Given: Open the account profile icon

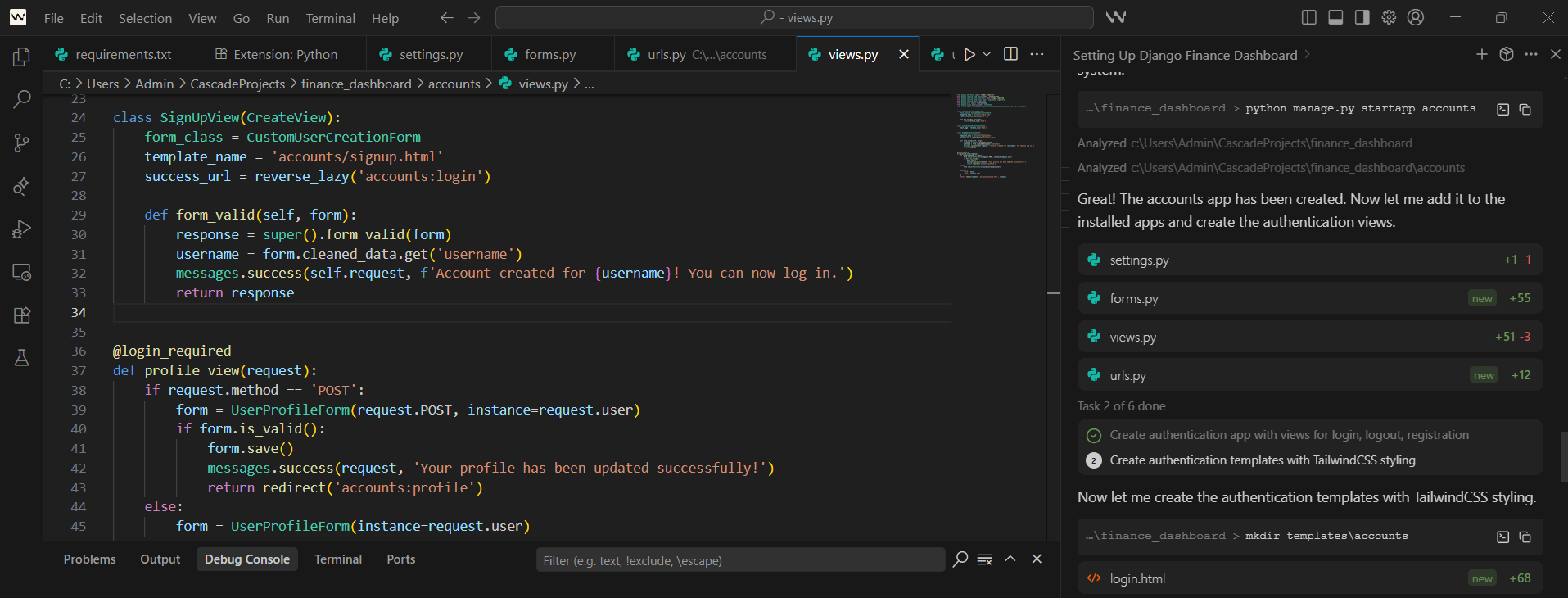Looking at the screenshot, I should click(1416, 17).
